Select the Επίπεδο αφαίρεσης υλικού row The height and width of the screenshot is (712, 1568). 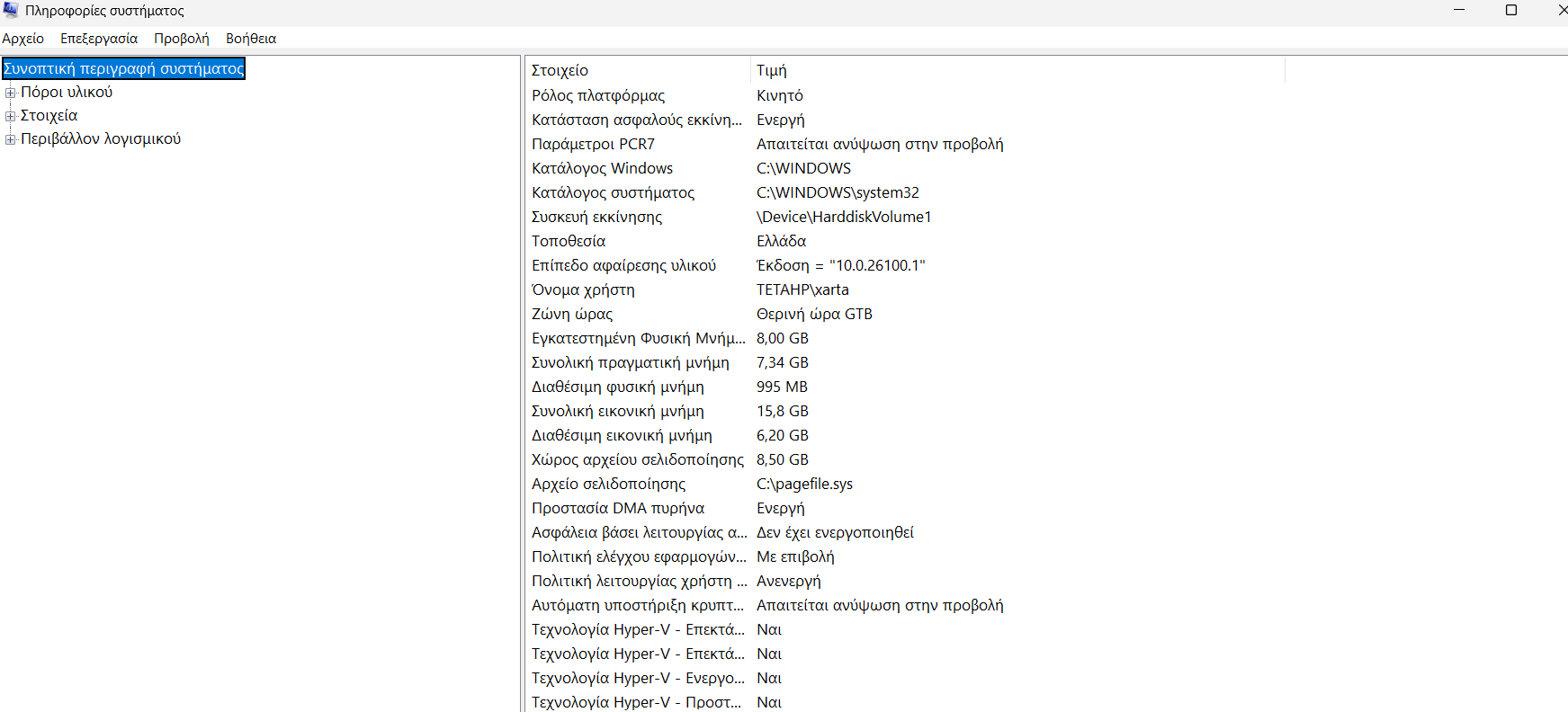(x=905, y=265)
